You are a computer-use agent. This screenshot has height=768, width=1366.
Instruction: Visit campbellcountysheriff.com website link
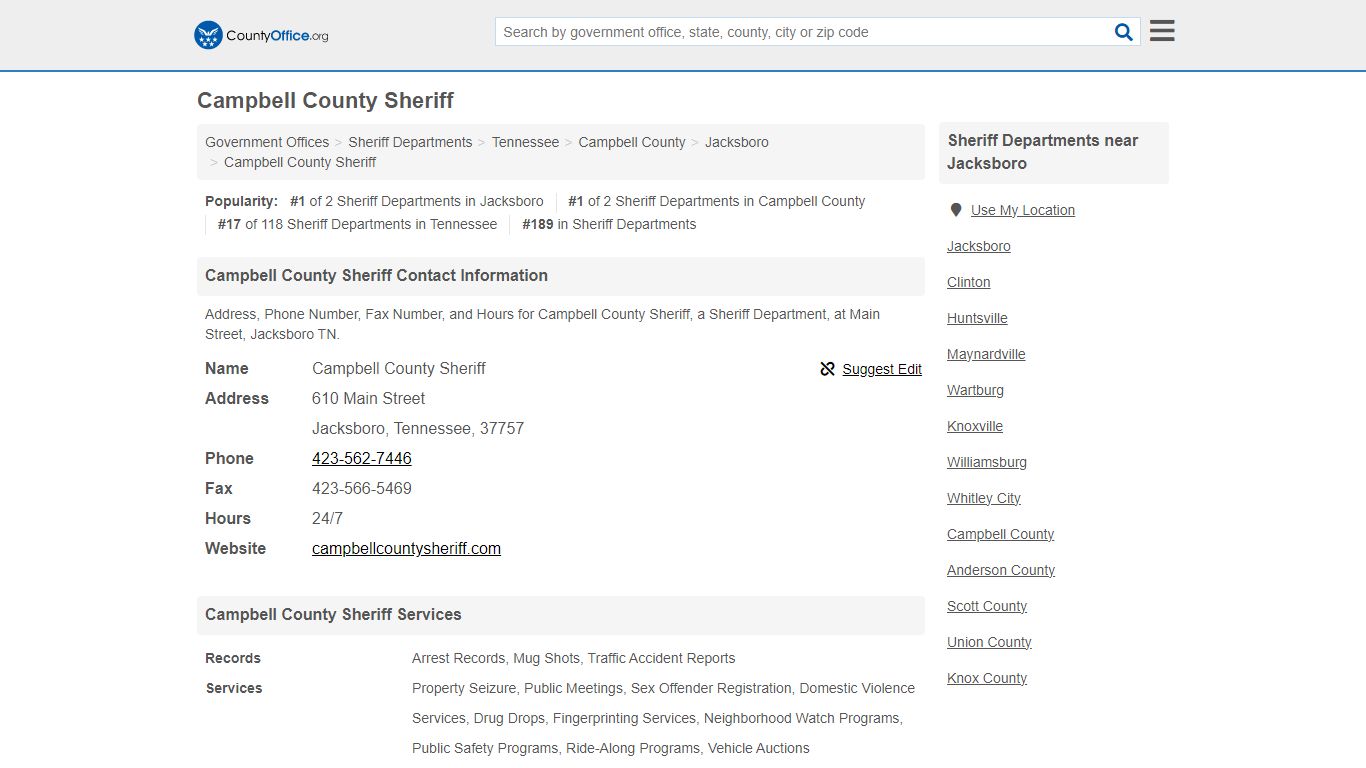406,548
